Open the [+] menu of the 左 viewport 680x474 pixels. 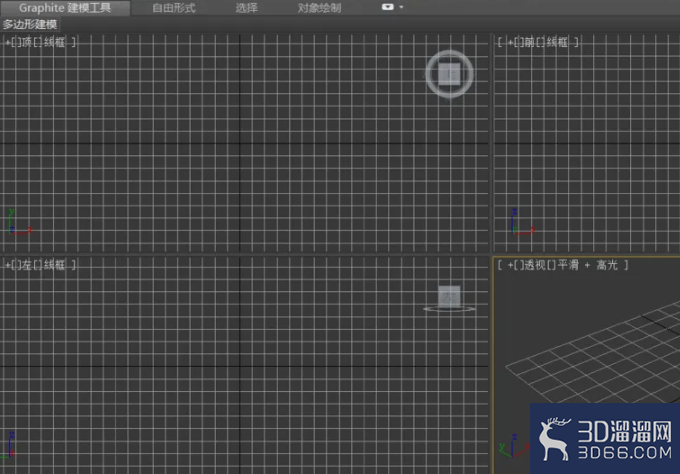pyautogui.click(x=8, y=265)
